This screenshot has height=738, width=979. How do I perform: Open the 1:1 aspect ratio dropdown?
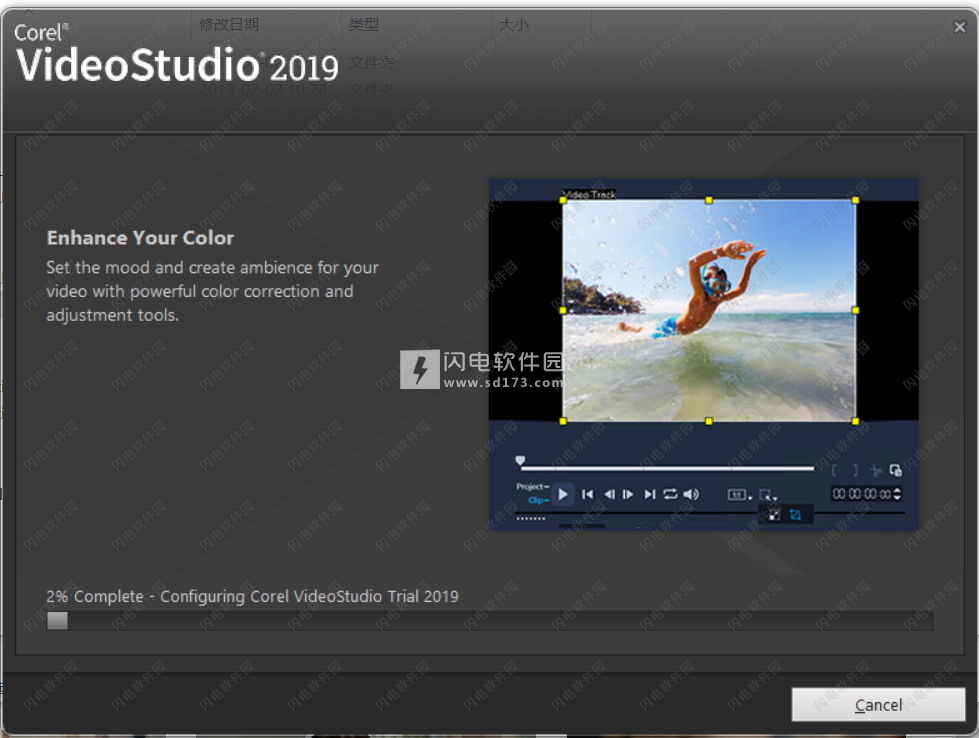tap(740, 495)
